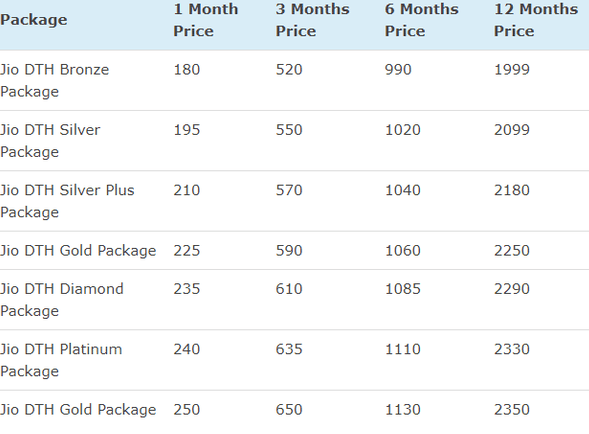
Task: Click the Platinum 3 months price 635
Action: tap(289, 349)
